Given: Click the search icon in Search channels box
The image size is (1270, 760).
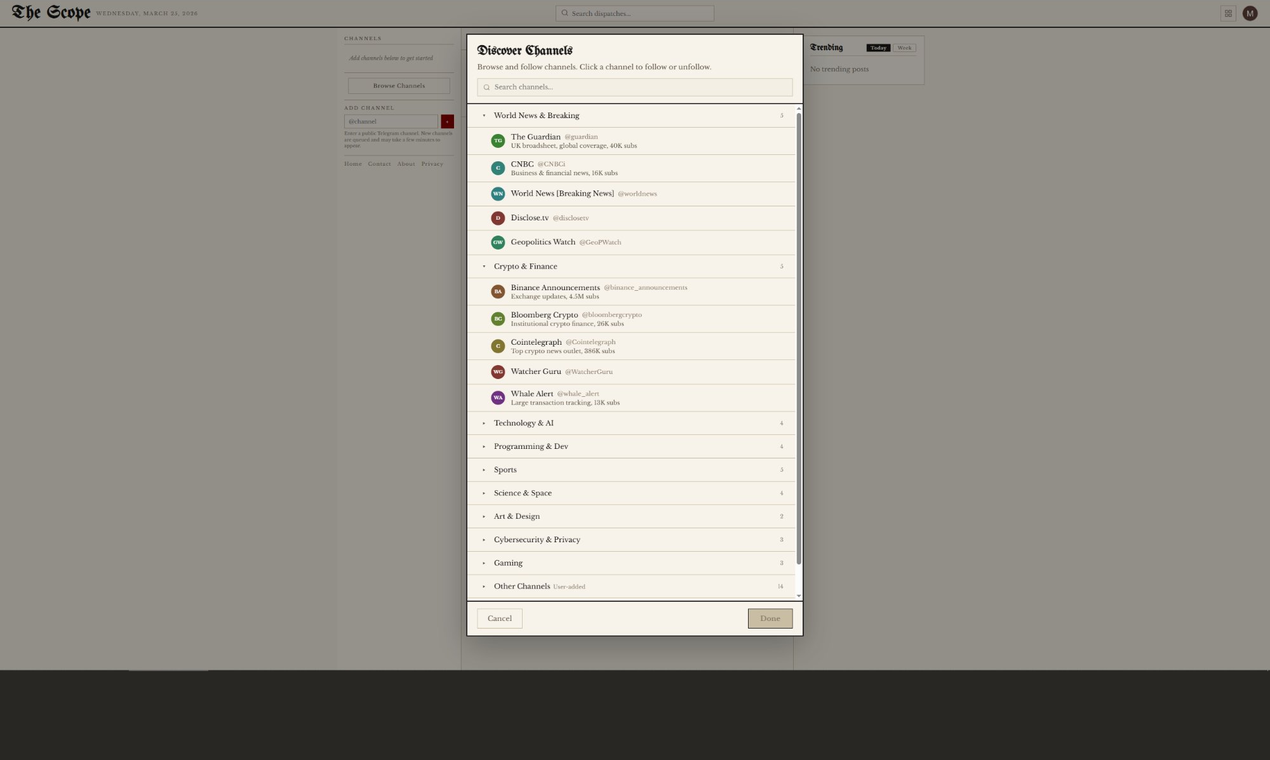Looking at the screenshot, I should click(x=487, y=87).
